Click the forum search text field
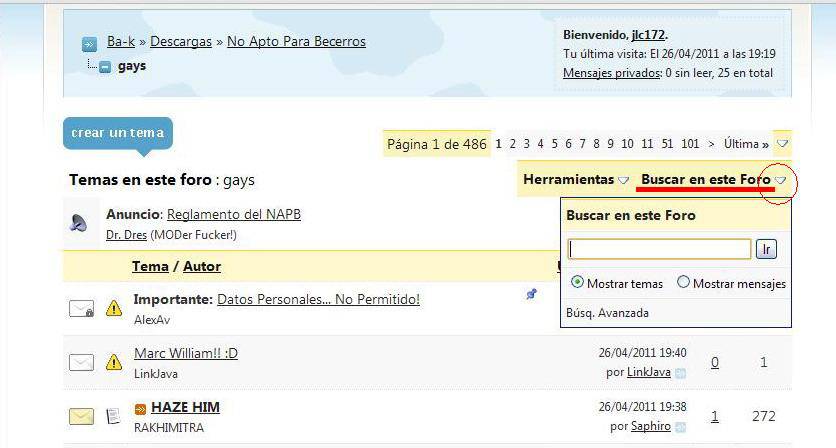The width and height of the screenshot is (836, 448). point(660,249)
